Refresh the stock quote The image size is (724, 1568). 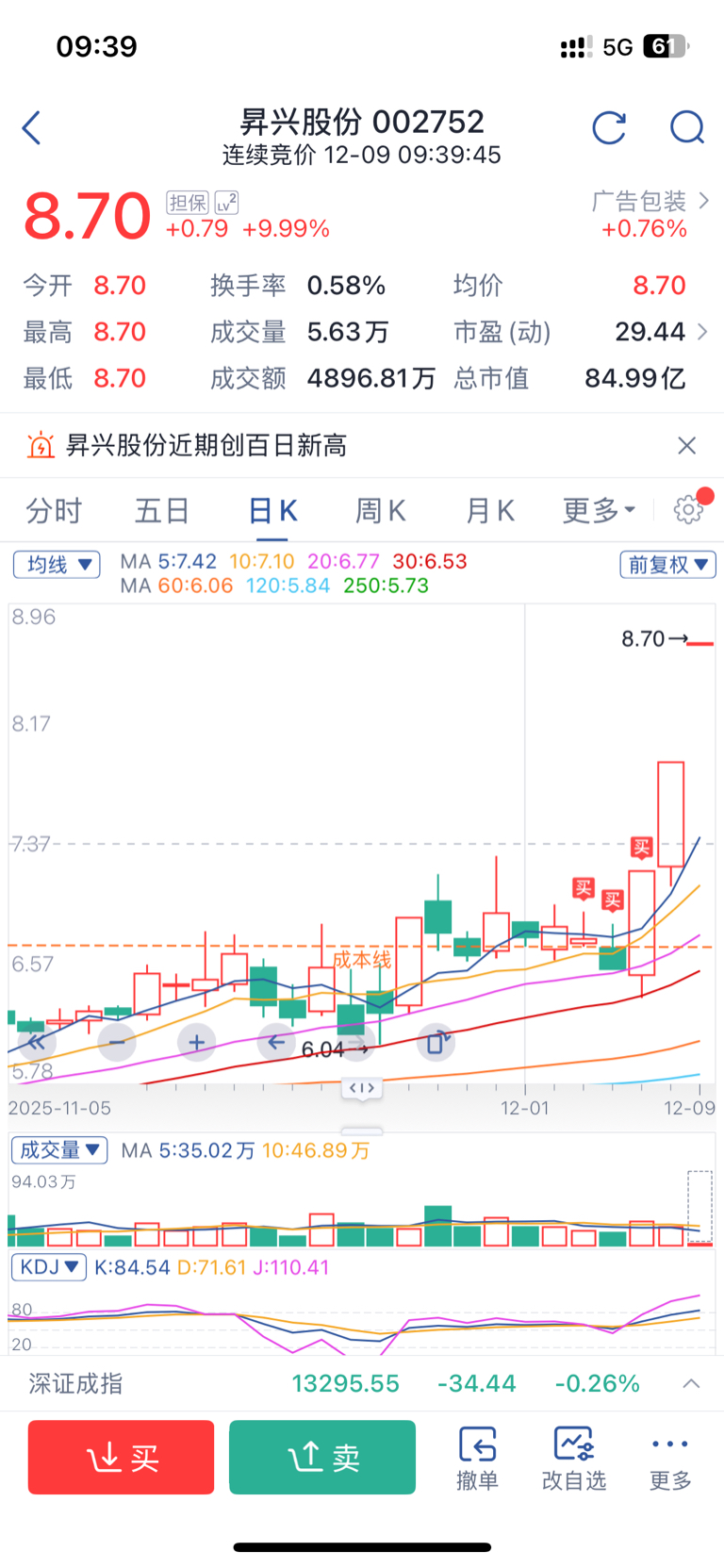[x=609, y=128]
